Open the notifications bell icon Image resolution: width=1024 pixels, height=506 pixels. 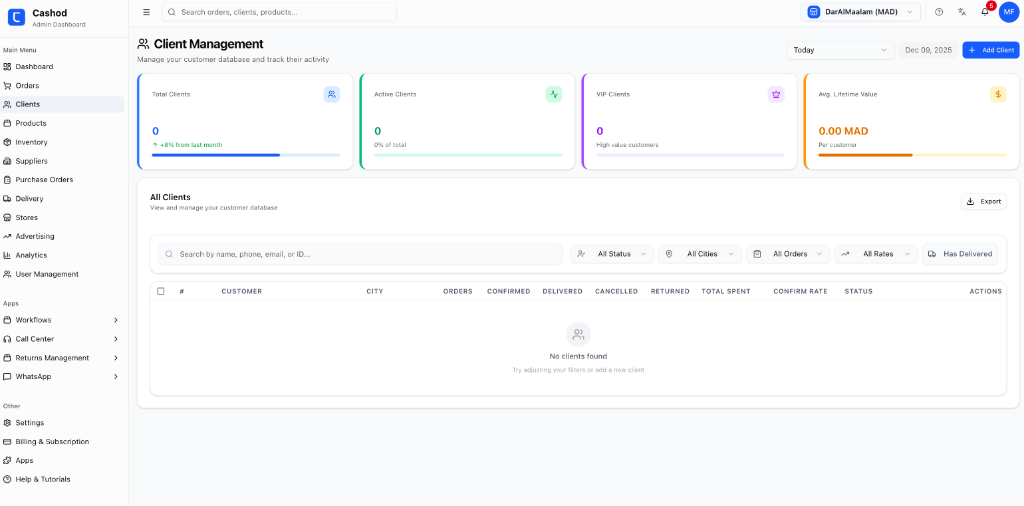coord(985,12)
